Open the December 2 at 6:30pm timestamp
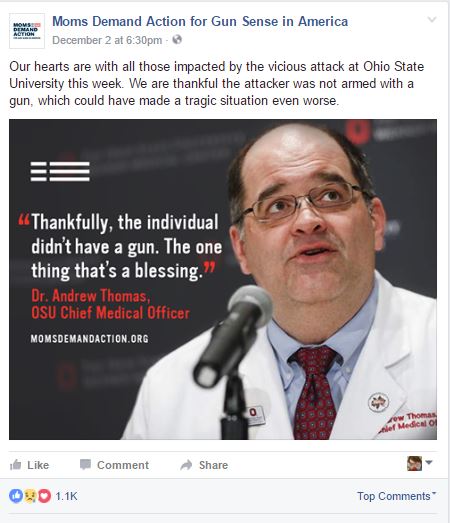450x523 pixels. [107, 40]
